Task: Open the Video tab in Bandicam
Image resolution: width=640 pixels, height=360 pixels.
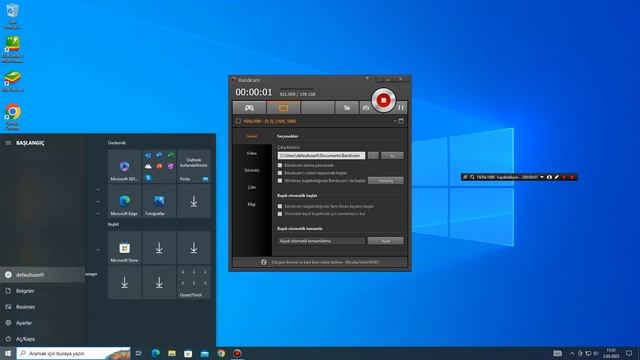Action: pos(252,153)
